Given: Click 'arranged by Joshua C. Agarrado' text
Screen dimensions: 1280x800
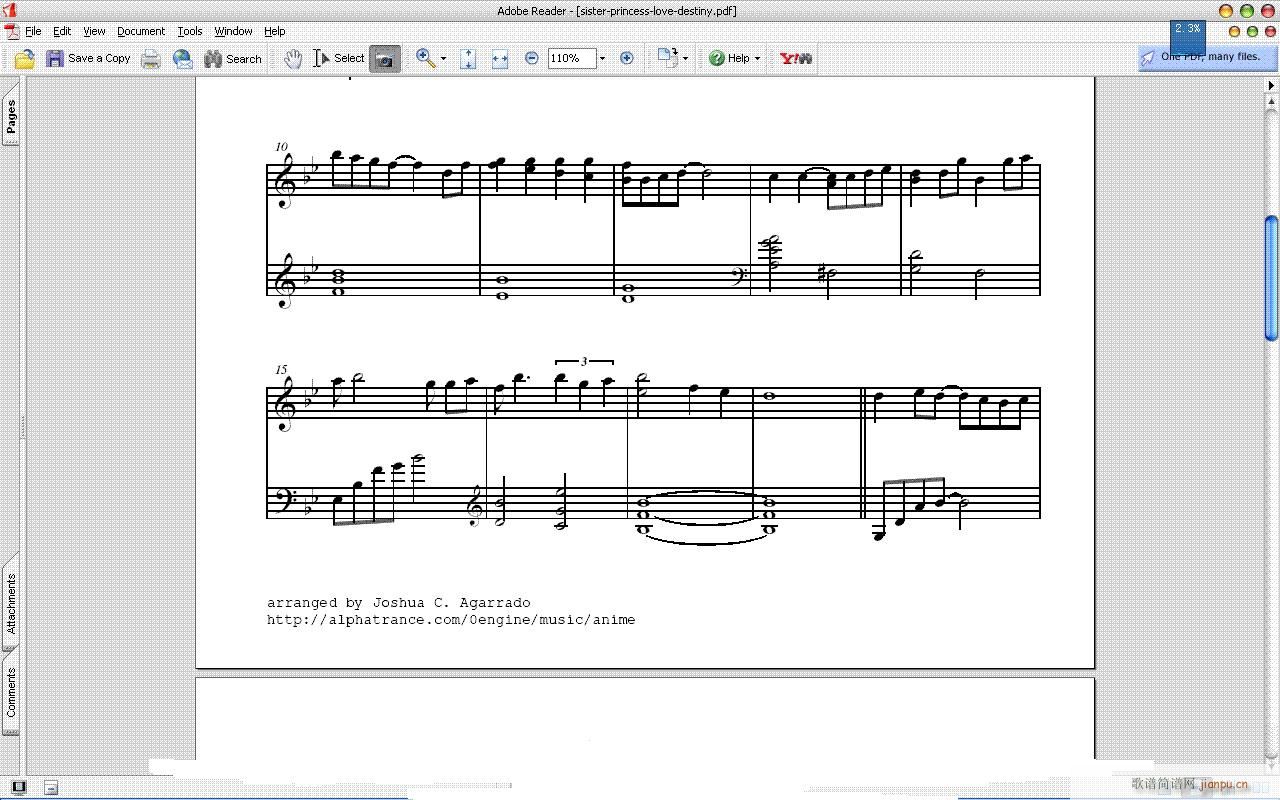Looking at the screenshot, I should [399, 603].
